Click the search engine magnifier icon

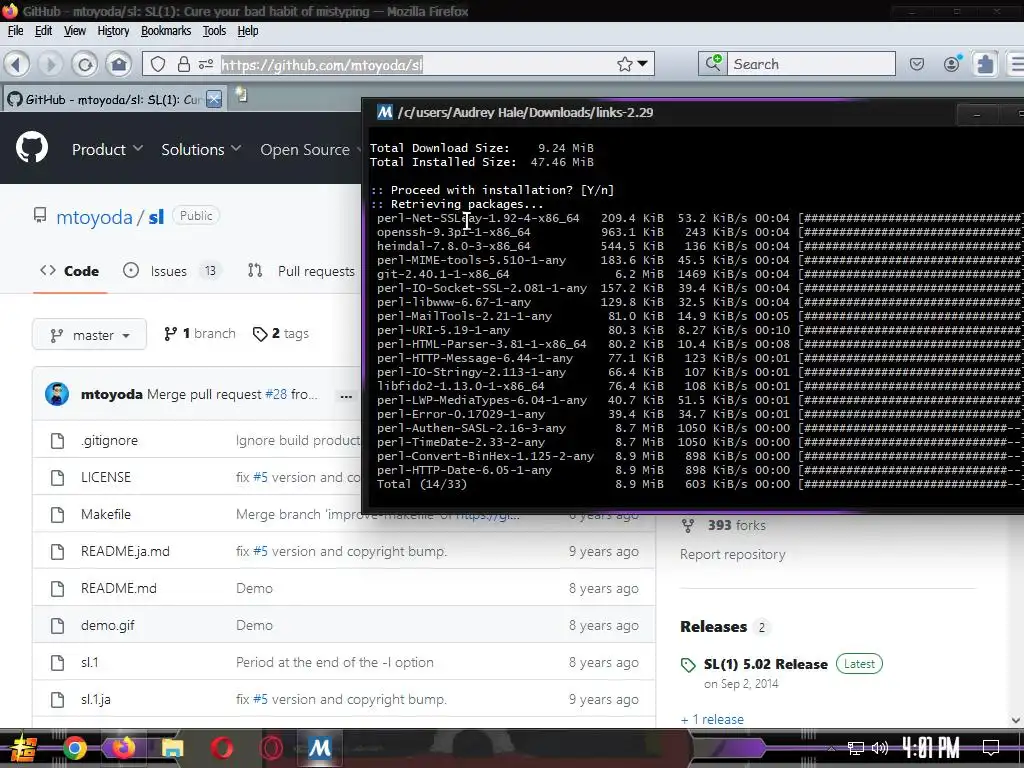pos(713,63)
